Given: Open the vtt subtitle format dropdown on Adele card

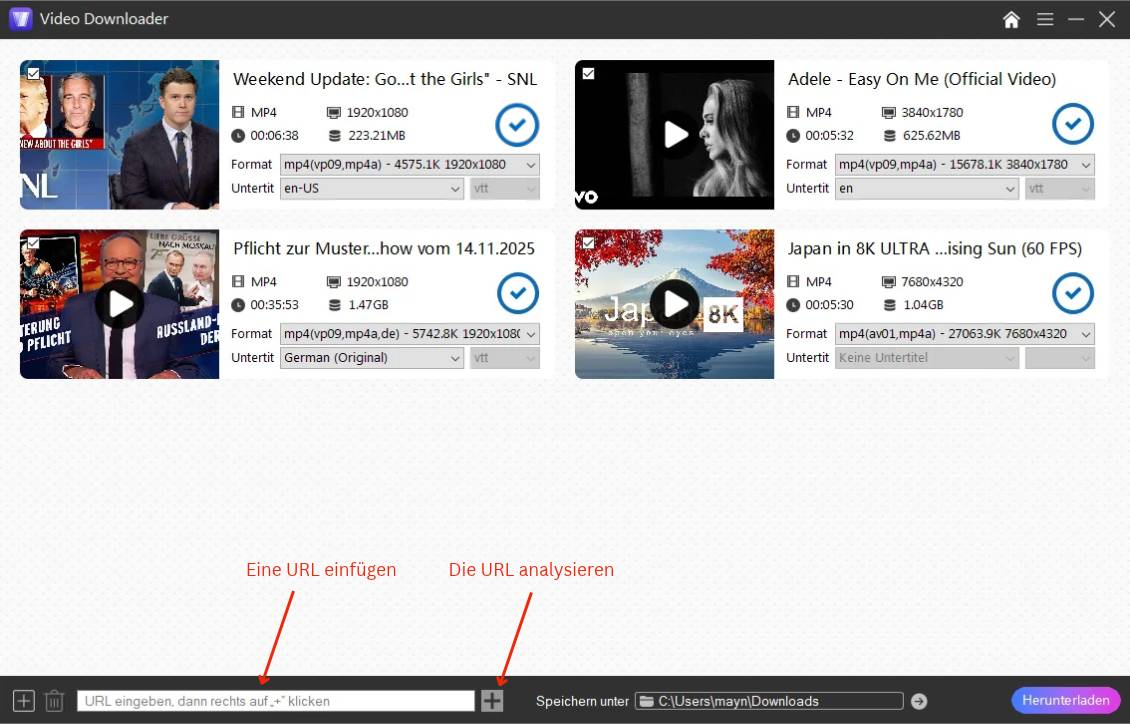Looking at the screenshot, I should [1059, 189].
